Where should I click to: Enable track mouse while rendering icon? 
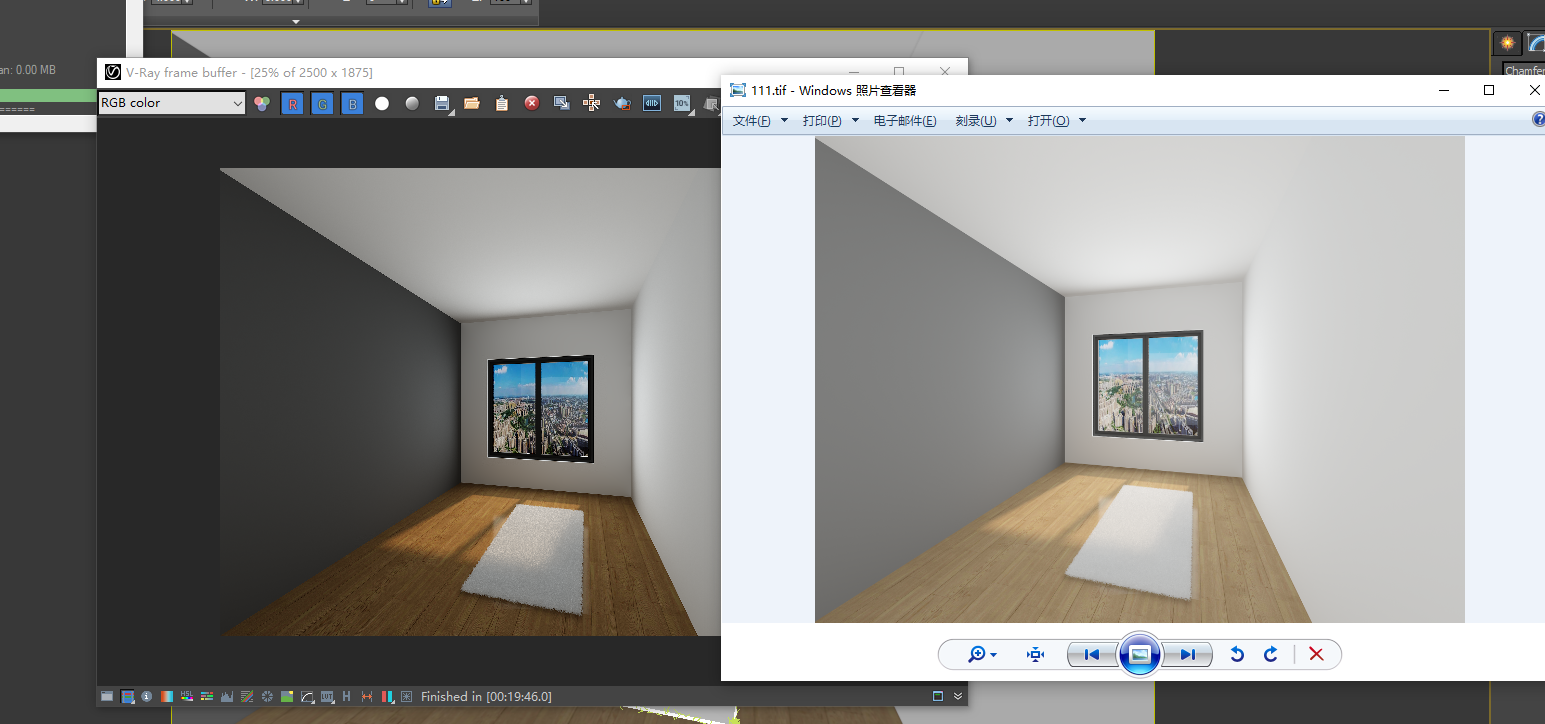tap(592, 103)
